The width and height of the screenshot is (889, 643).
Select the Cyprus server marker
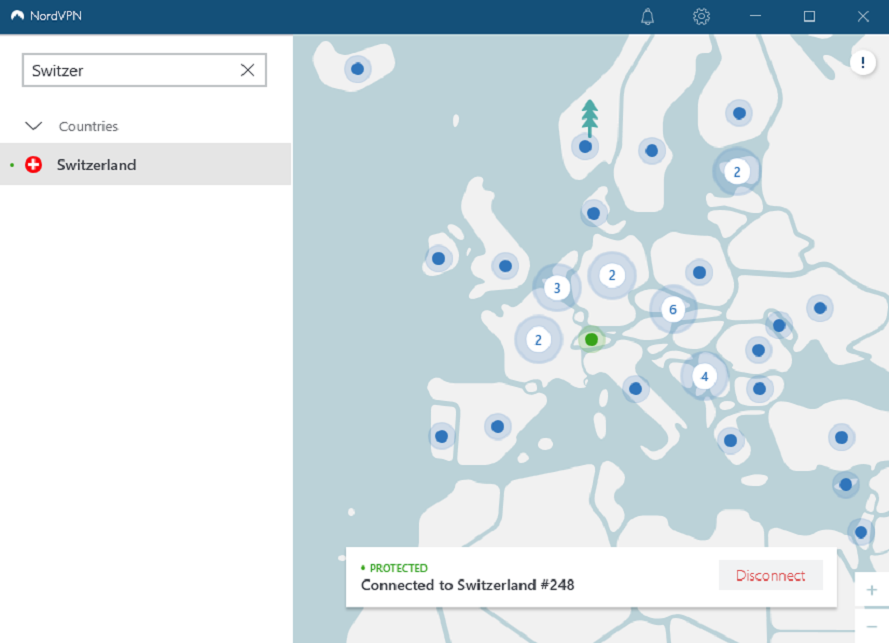click(846, 485)
